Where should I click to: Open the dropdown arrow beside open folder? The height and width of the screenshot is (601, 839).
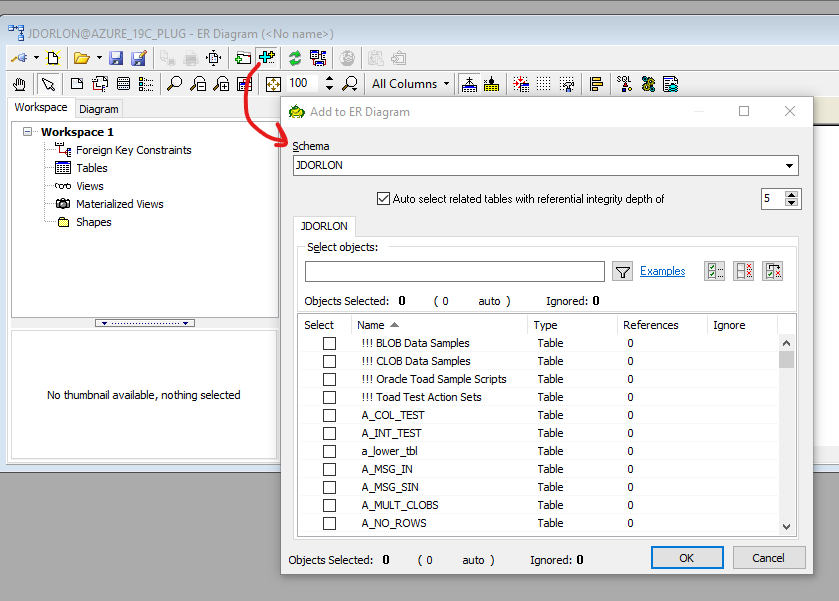click(x=99, y=58)
